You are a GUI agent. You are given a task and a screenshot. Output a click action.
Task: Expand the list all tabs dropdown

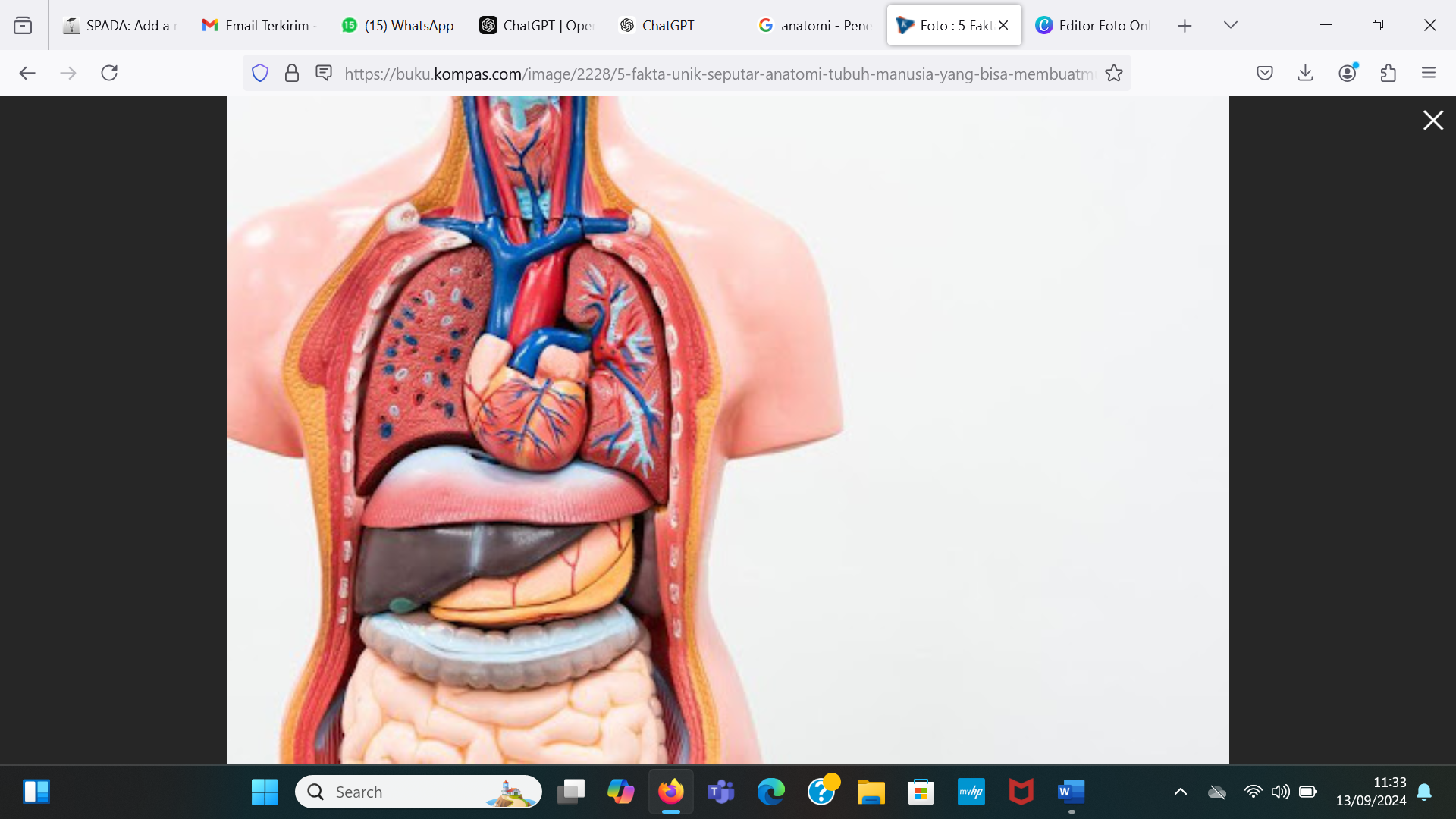1230,26
